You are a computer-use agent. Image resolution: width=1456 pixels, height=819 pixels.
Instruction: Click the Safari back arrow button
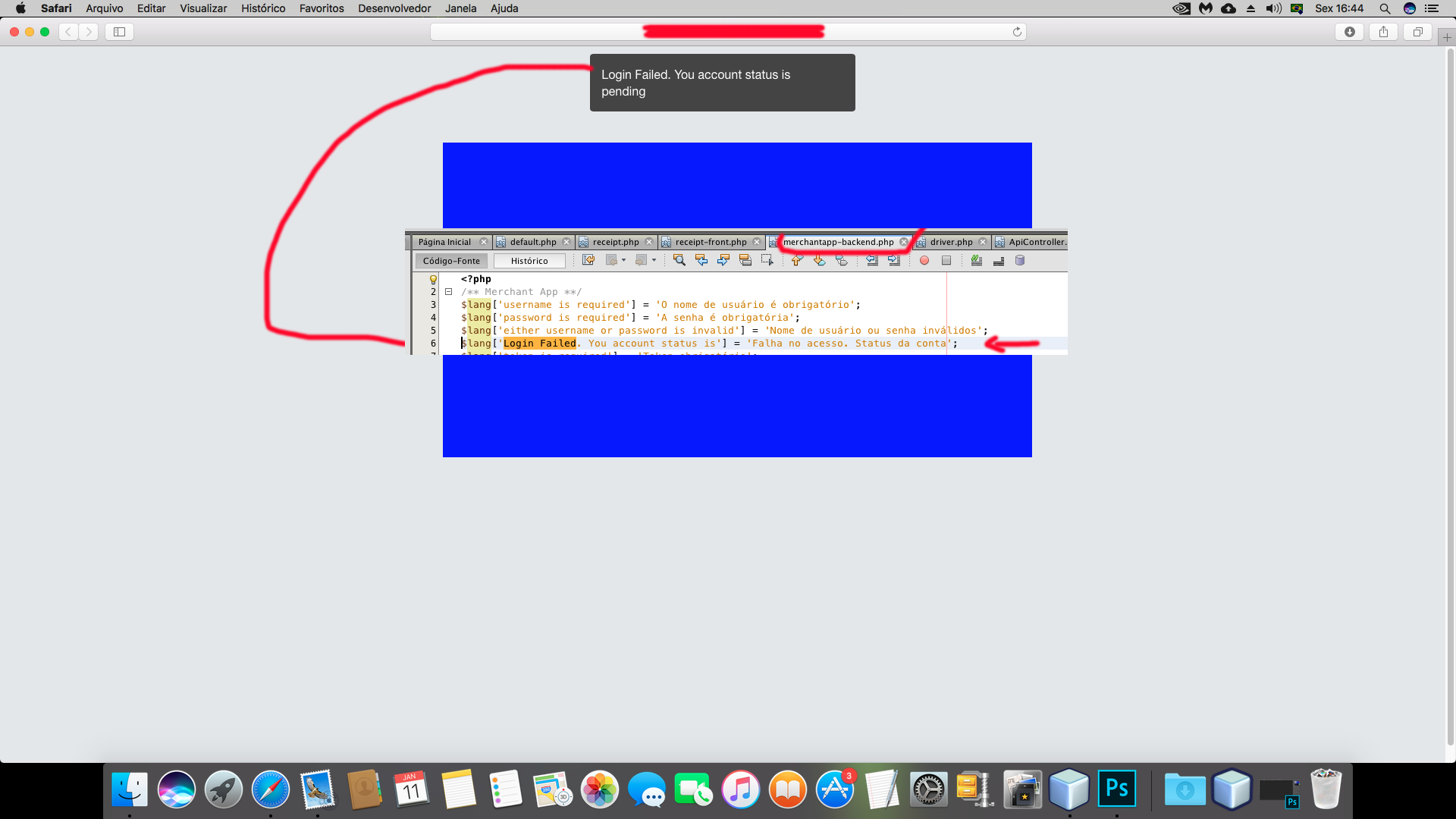click(x=68, y=32)
